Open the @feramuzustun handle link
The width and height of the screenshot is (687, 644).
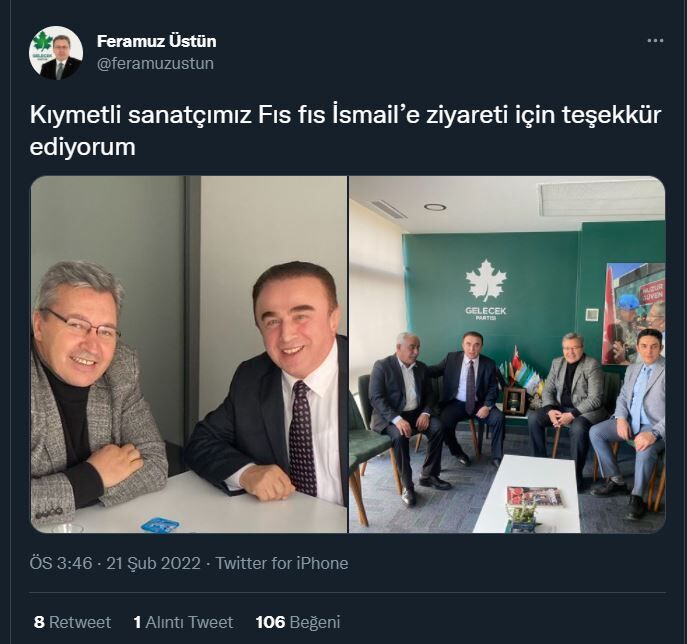155,64
